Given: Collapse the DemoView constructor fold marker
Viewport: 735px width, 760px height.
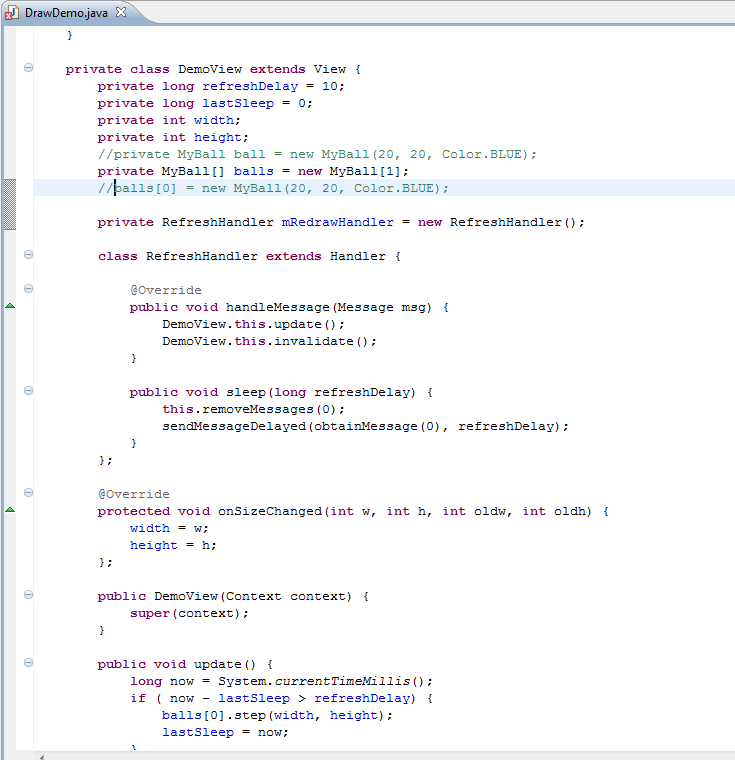Looking at the screenshot, I should point(29,595).
